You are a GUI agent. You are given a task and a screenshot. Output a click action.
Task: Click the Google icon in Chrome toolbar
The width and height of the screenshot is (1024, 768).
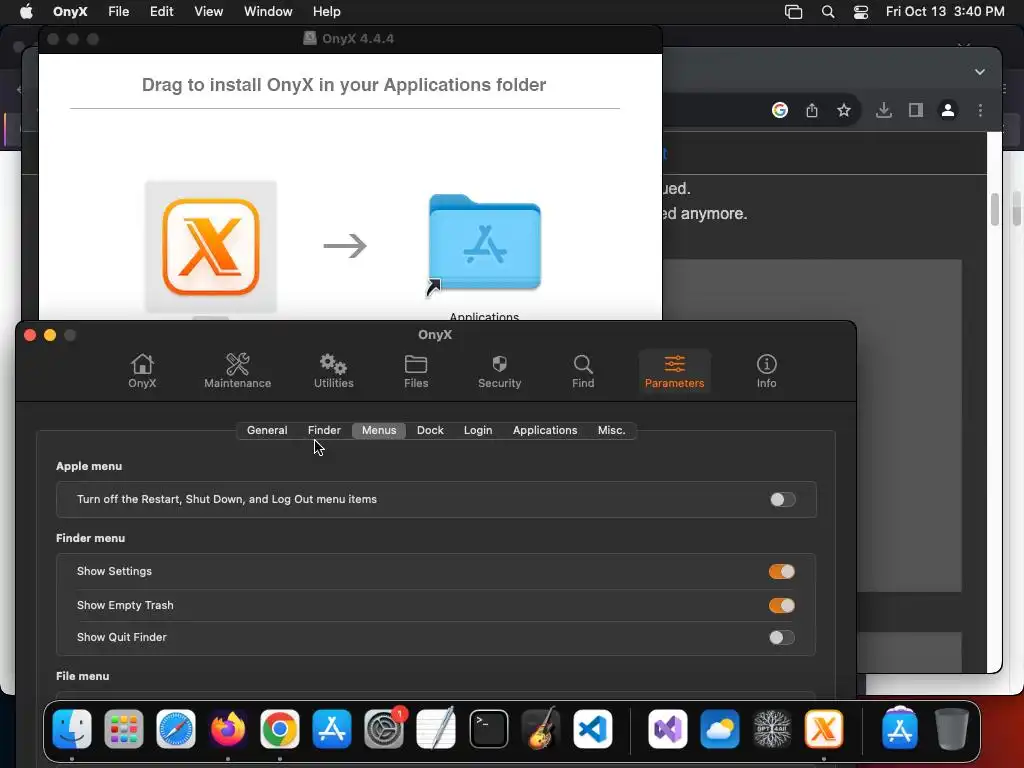(x=779, y=110)
